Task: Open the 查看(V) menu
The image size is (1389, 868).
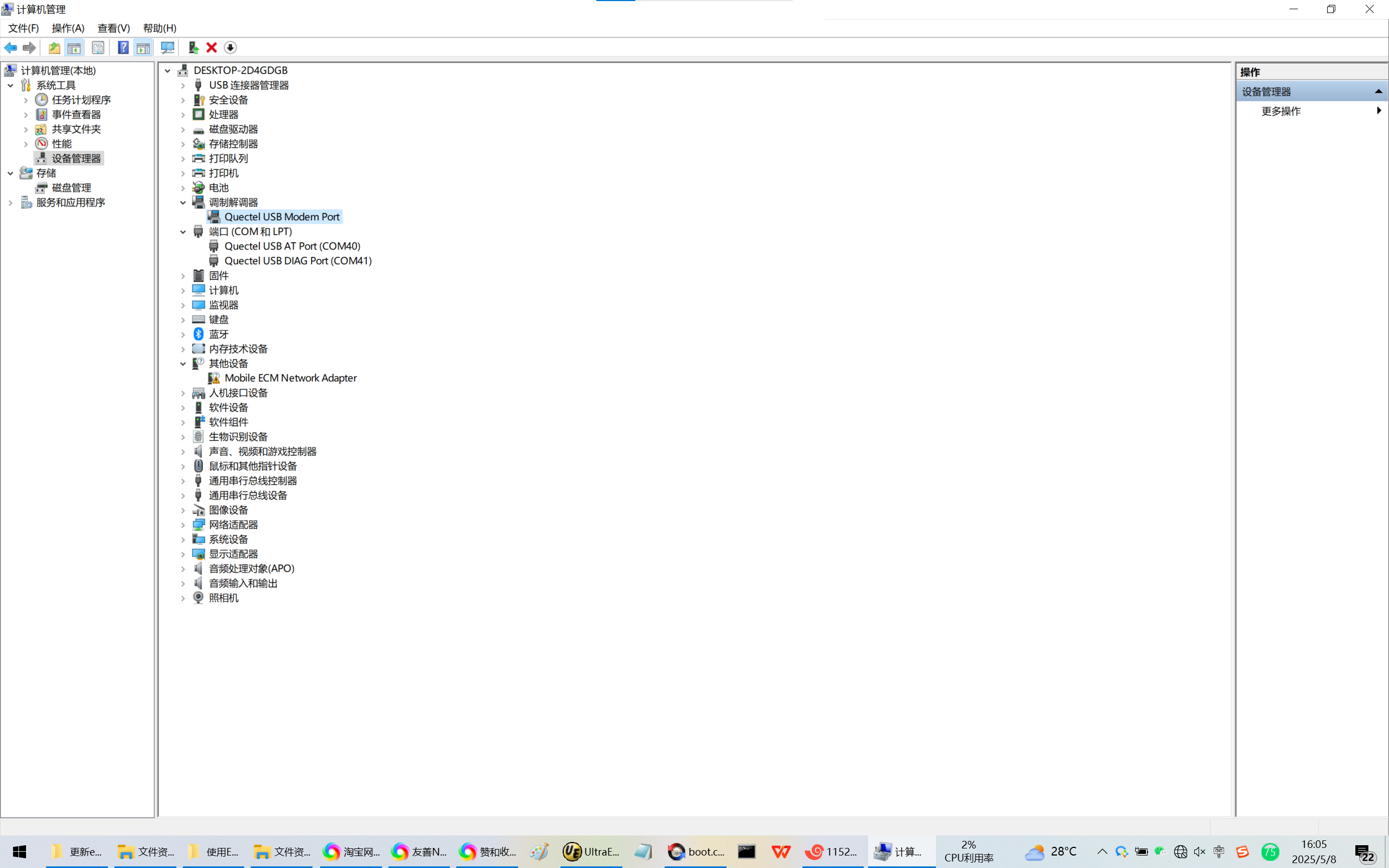Action: [113, 28]
